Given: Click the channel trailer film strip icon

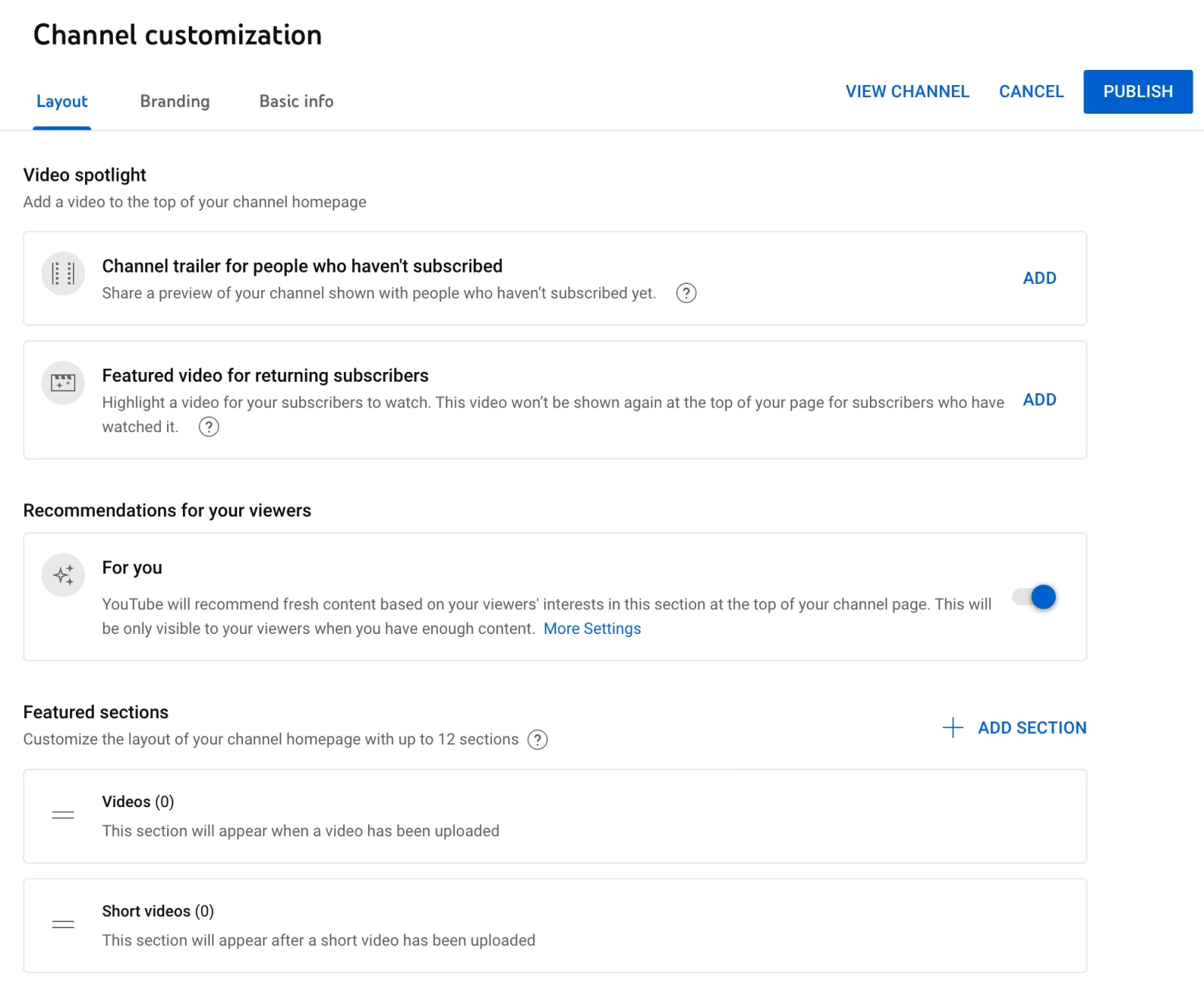Looking at the screenshot, I should coord(63,273).
